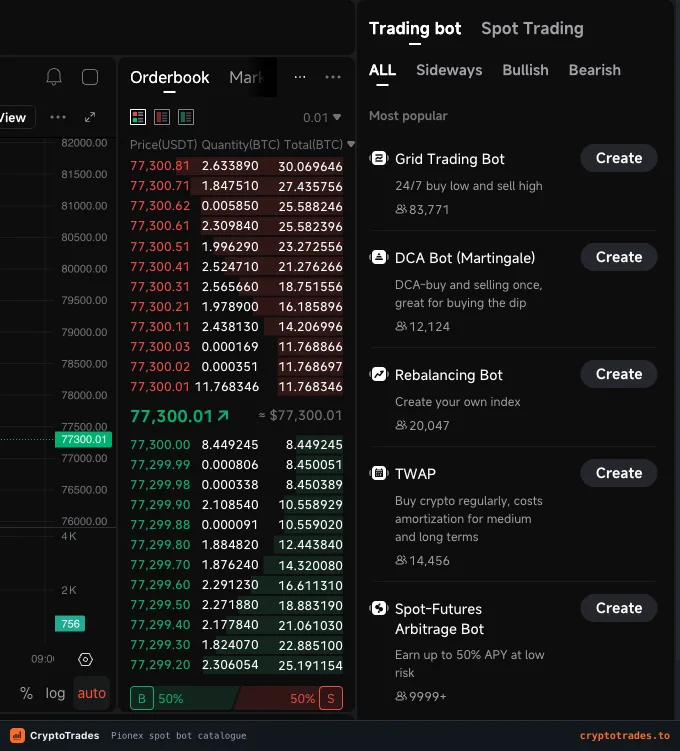Click the green 50% buy ratio bar

pyautogui.click(x=194, y=698)
